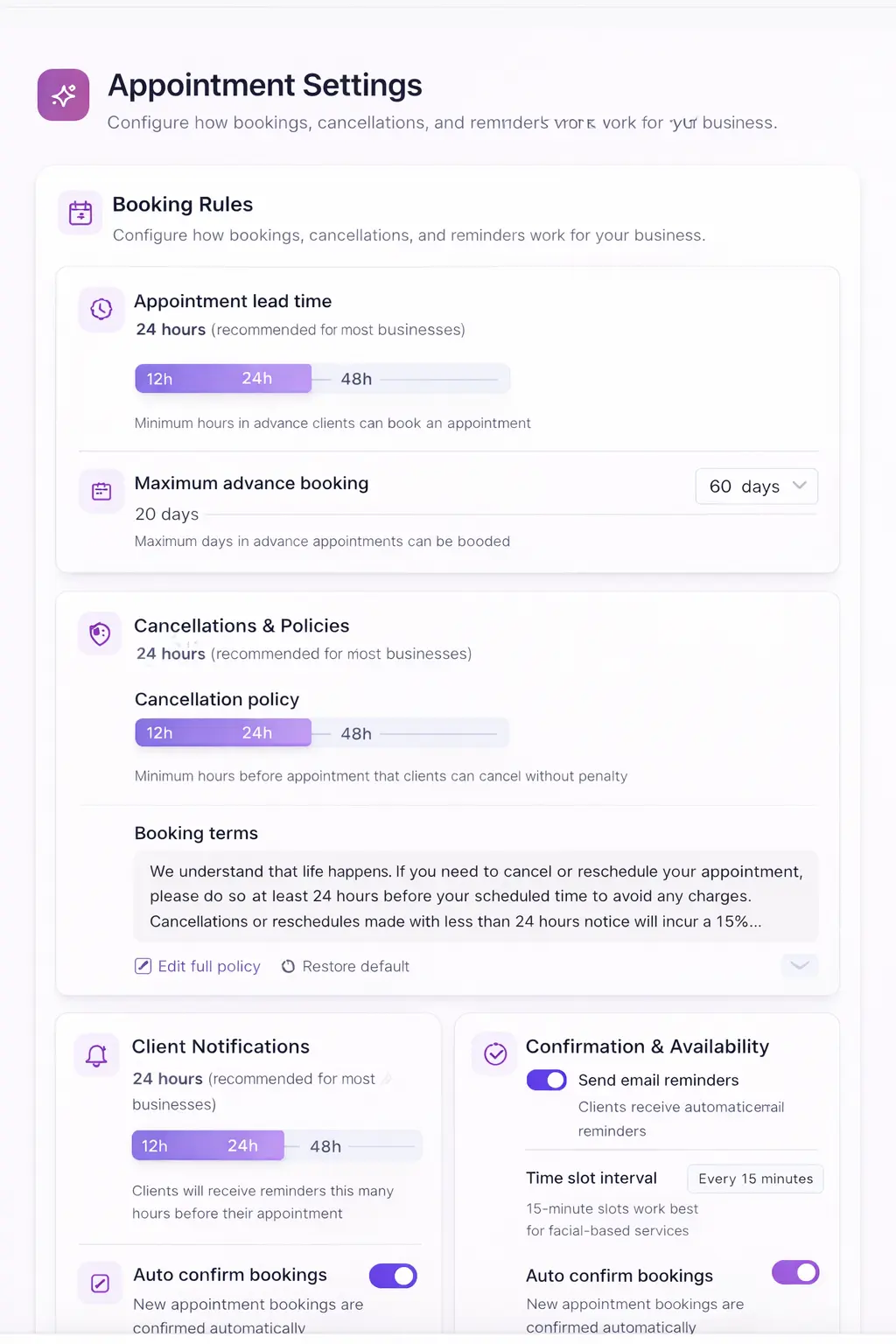
Task: Click the calendar icon beside Maximum advance booking
Action: (x=101, y=492)
